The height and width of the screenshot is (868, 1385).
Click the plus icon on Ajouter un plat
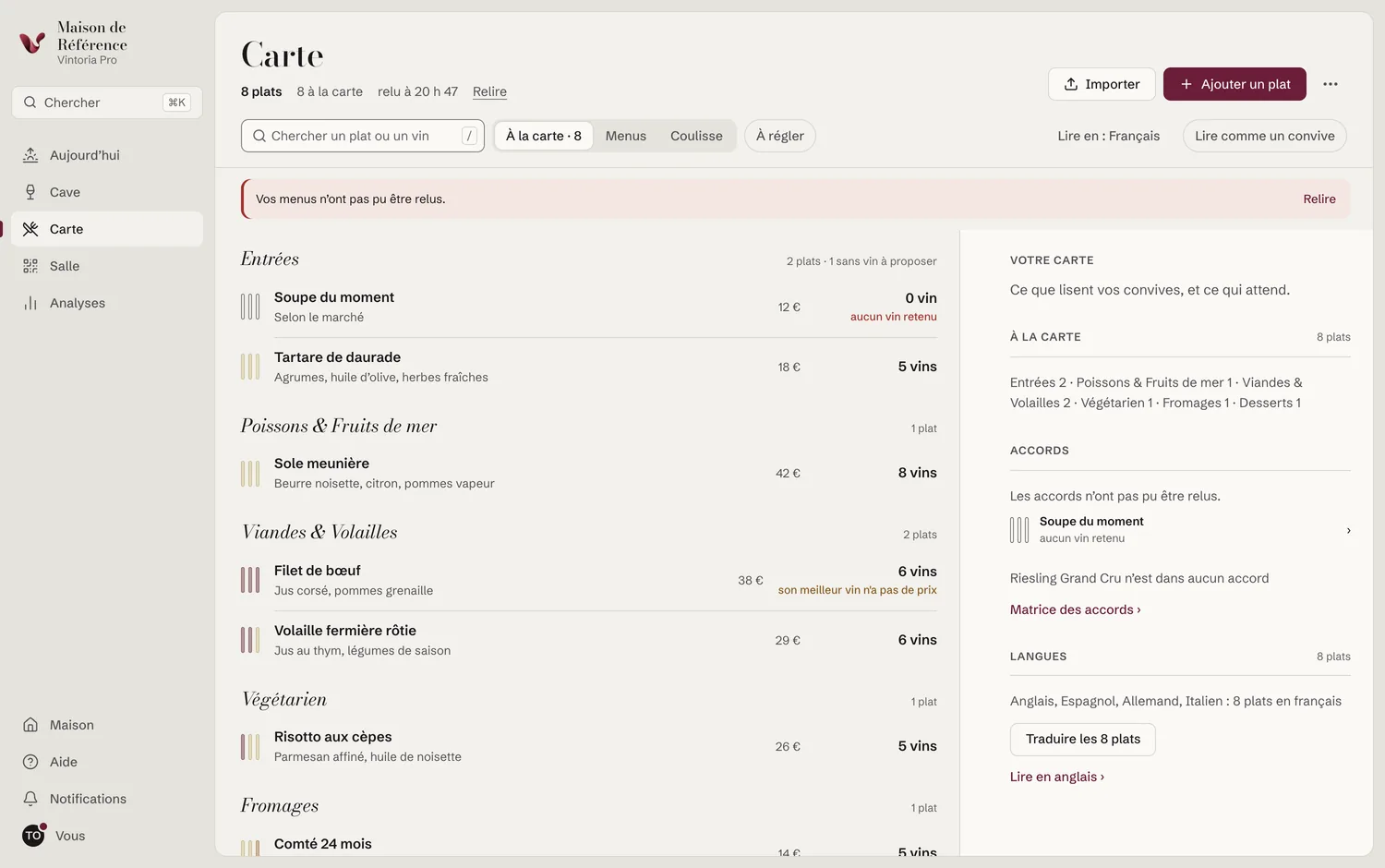1186,84
